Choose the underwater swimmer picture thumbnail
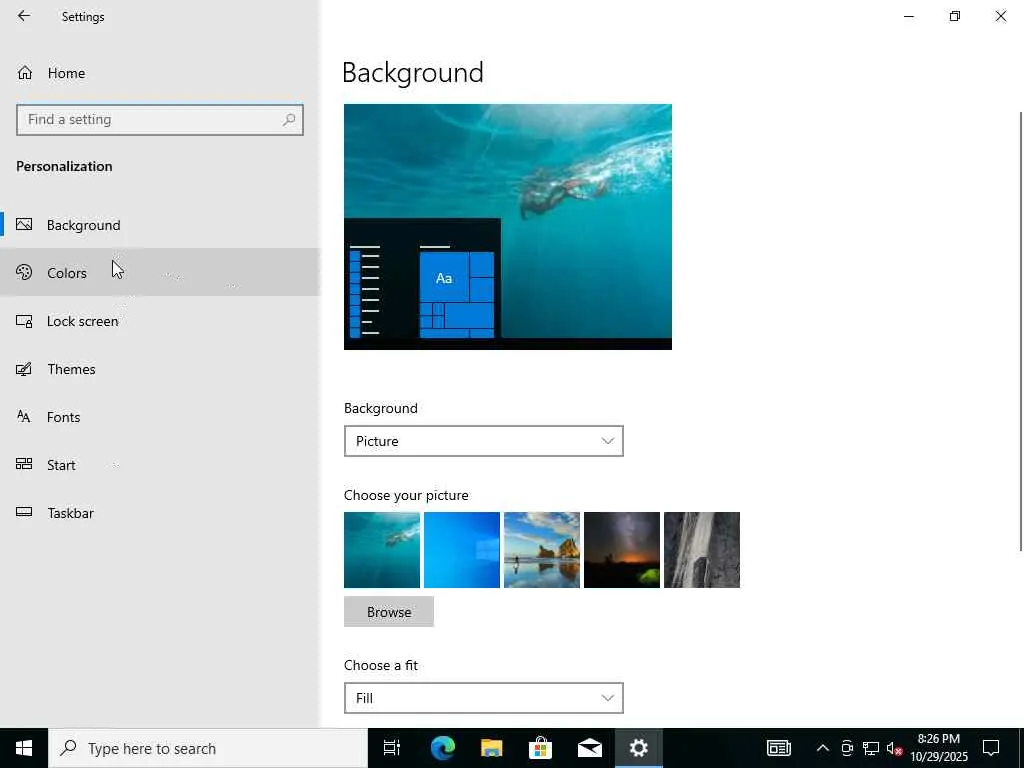The width and height of the screenshot is (1024, 768). (382, 550)
